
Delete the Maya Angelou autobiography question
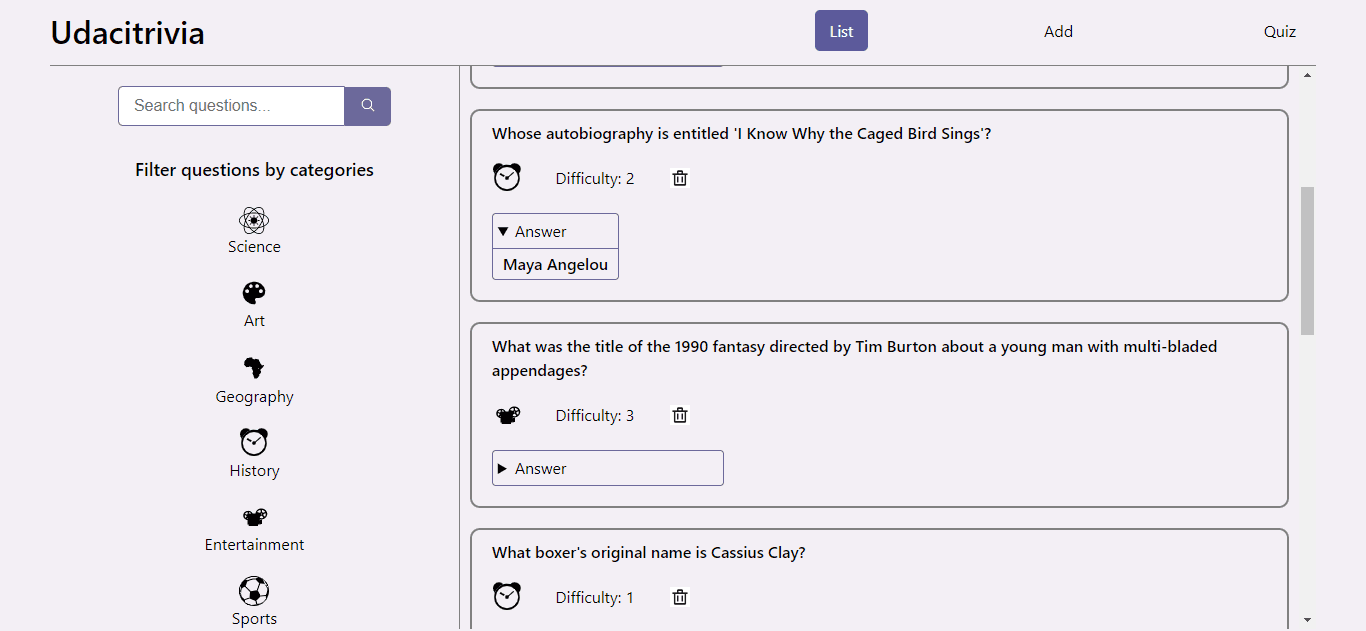point(680,179)
